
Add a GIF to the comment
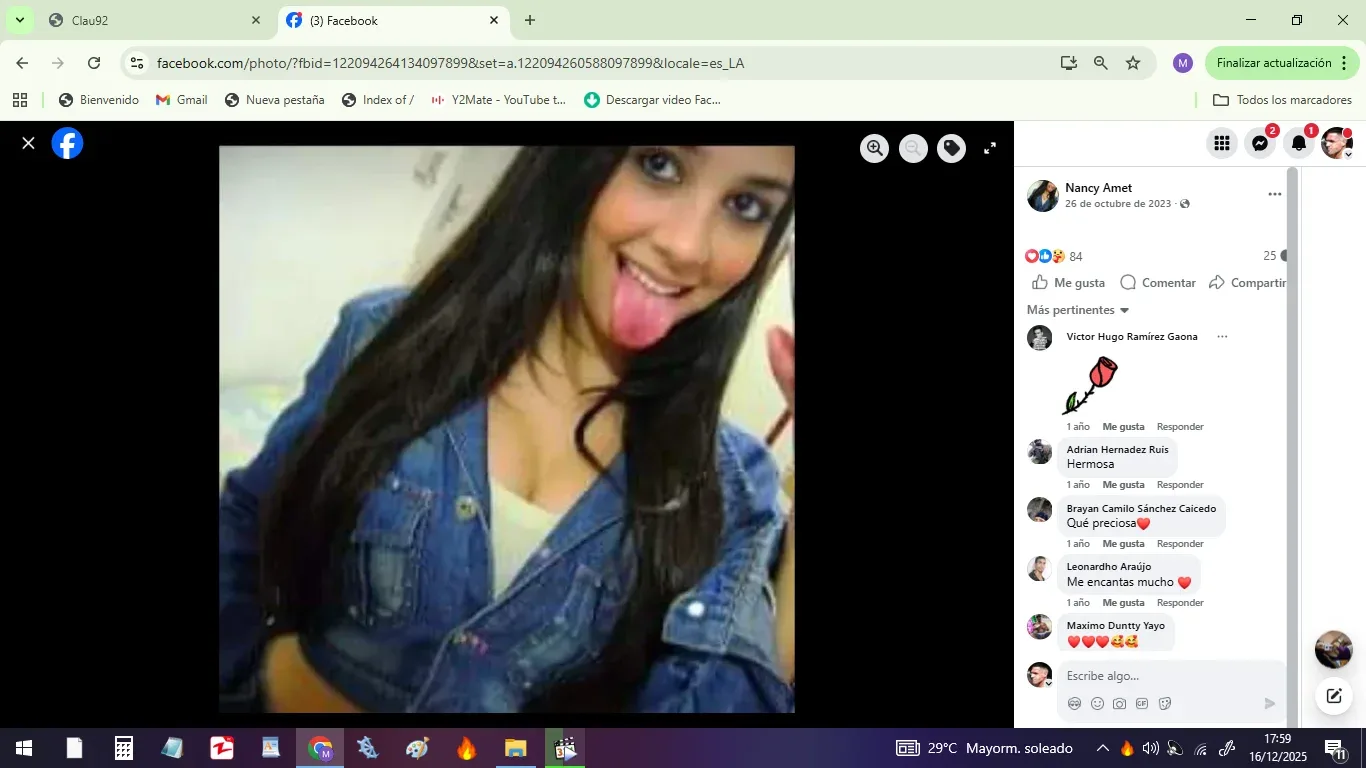[1142, 704]
